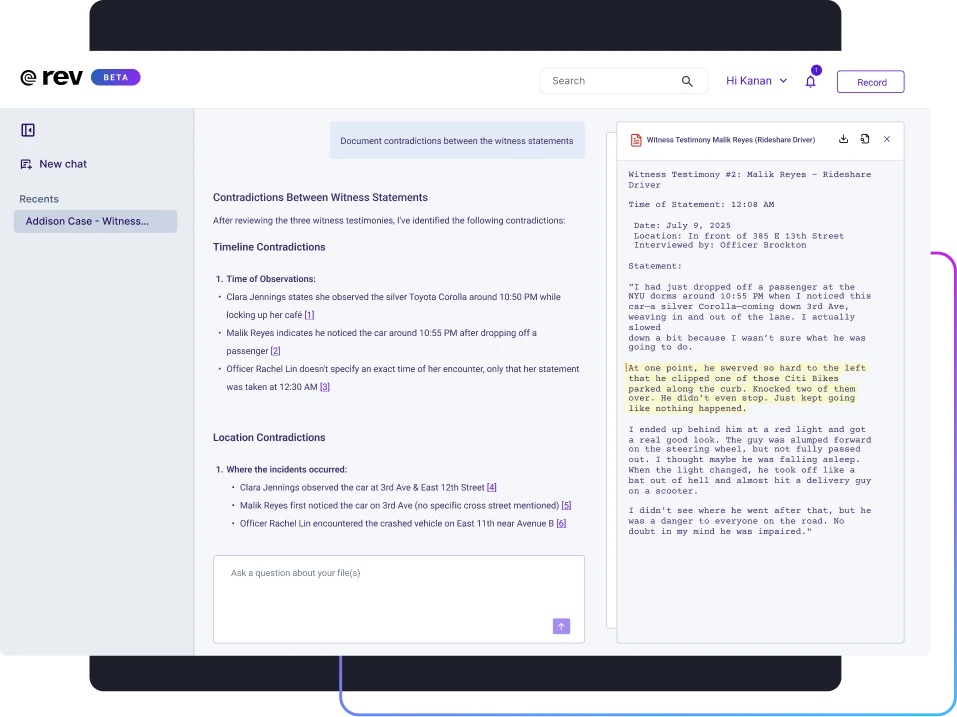The width and height of the screenshot is (957, 717).
Task: Click the Ask a question input box
Action: coord(399,599)
